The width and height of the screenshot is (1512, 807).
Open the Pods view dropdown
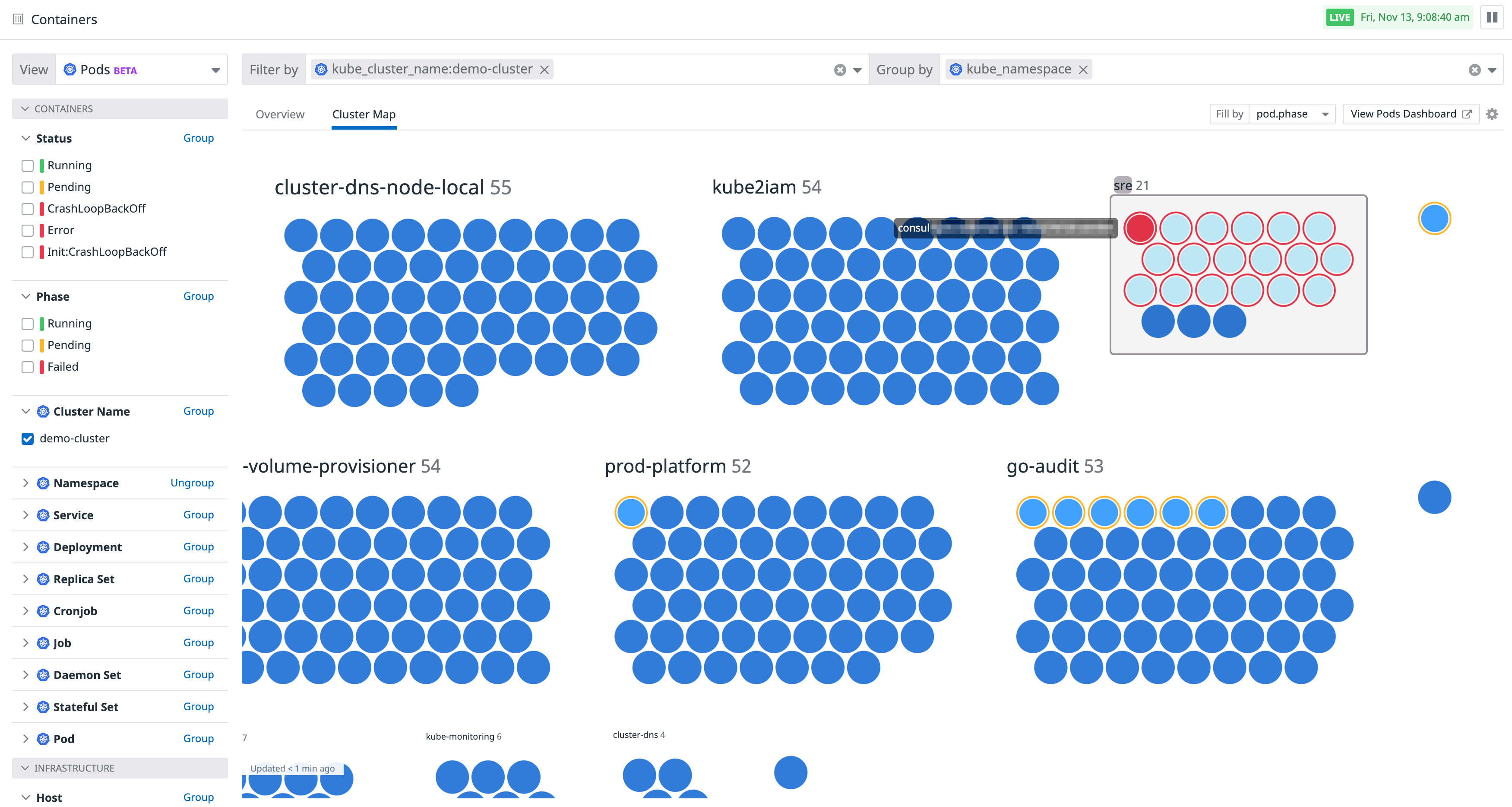pyautogui.click(x=215, y=69)
